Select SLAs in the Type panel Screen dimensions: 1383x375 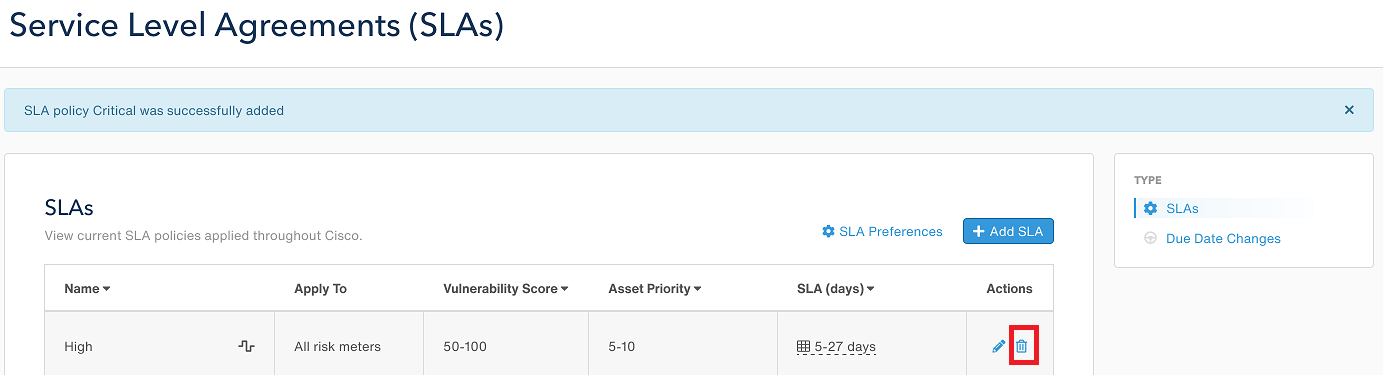click(1182, 208)
